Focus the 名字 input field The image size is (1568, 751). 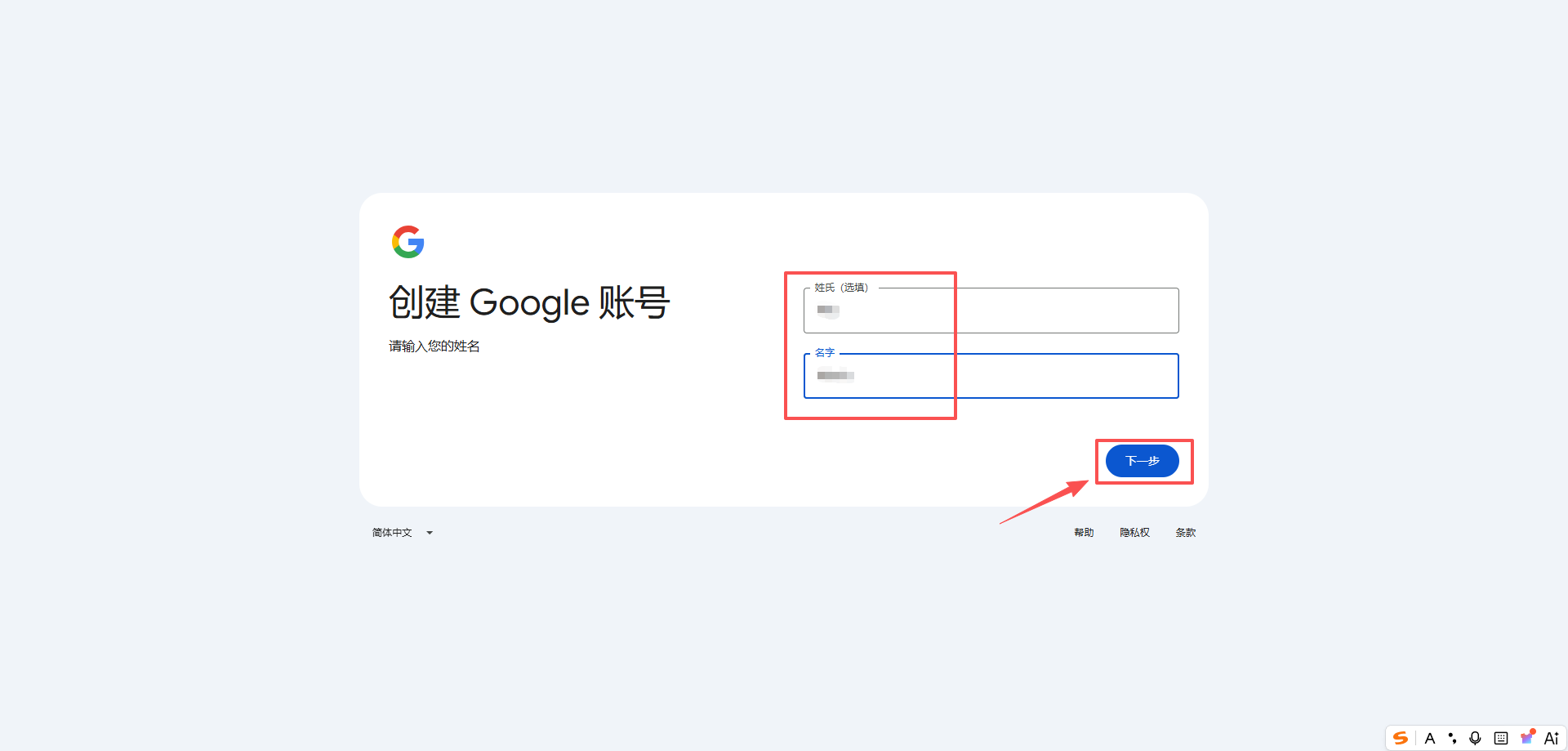click(991, 376)
